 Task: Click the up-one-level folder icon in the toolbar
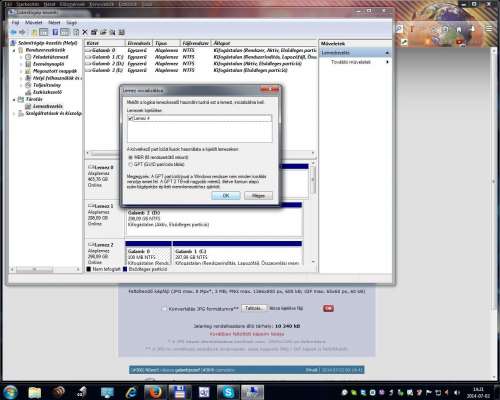(x=34, y=32)
